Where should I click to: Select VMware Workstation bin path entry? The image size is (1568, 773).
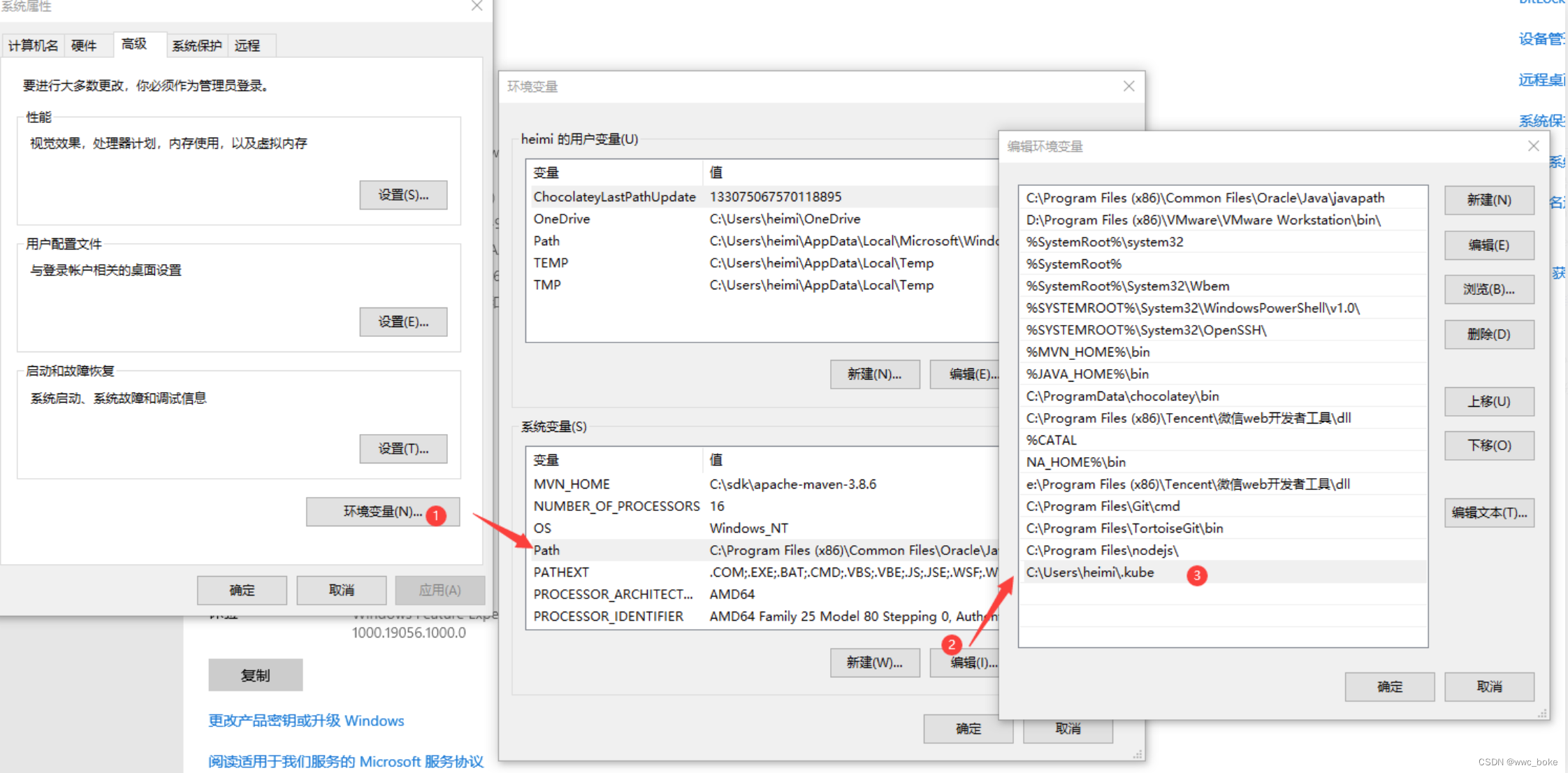(x=1223, y=220)
